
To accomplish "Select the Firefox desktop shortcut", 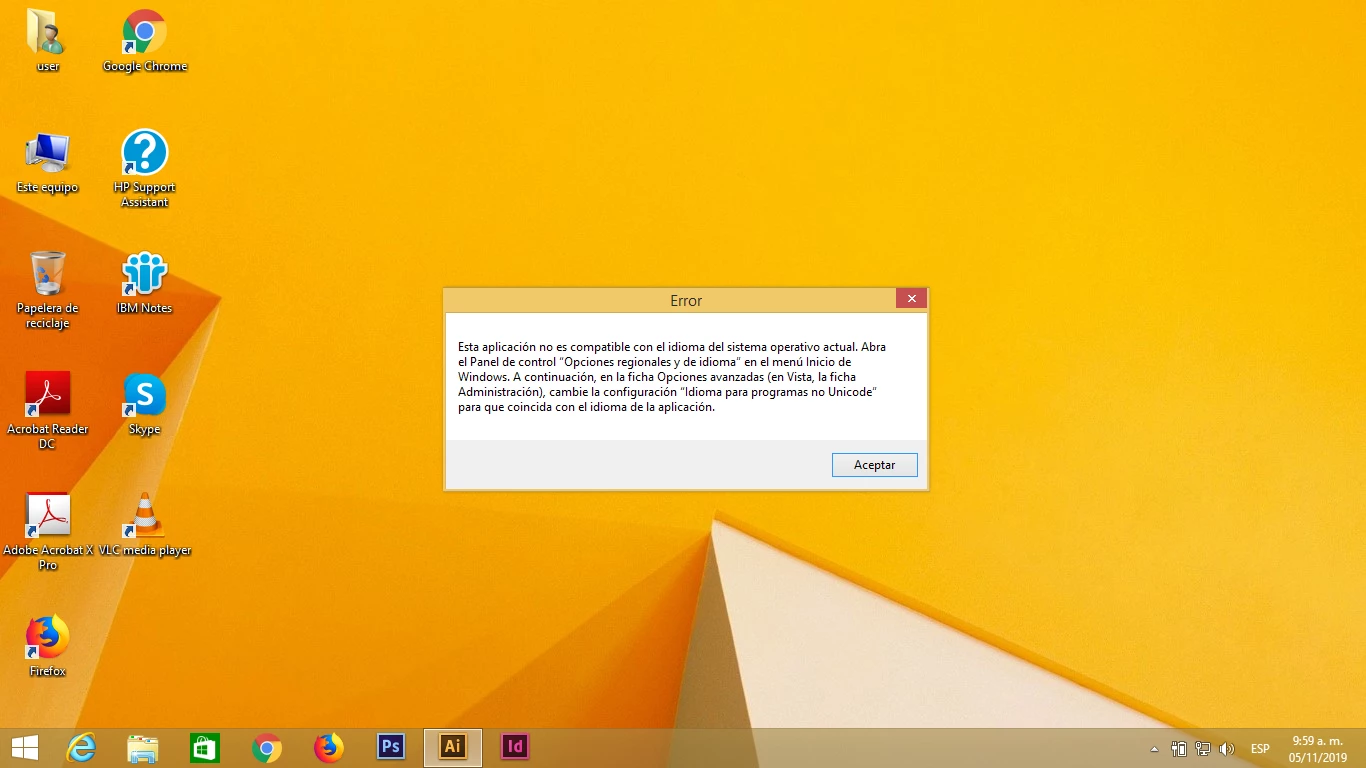I will pos(47,645).
